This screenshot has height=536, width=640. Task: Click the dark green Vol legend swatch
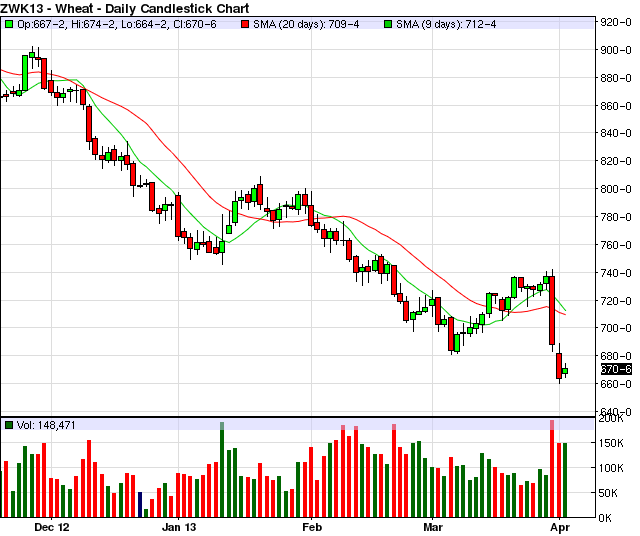[9, 425]
